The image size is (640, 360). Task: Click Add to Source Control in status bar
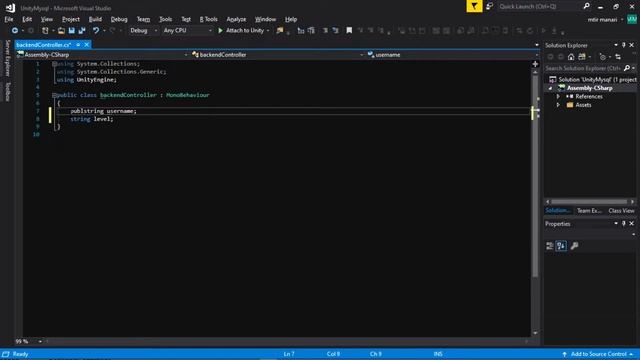click(x=598, y=354)
